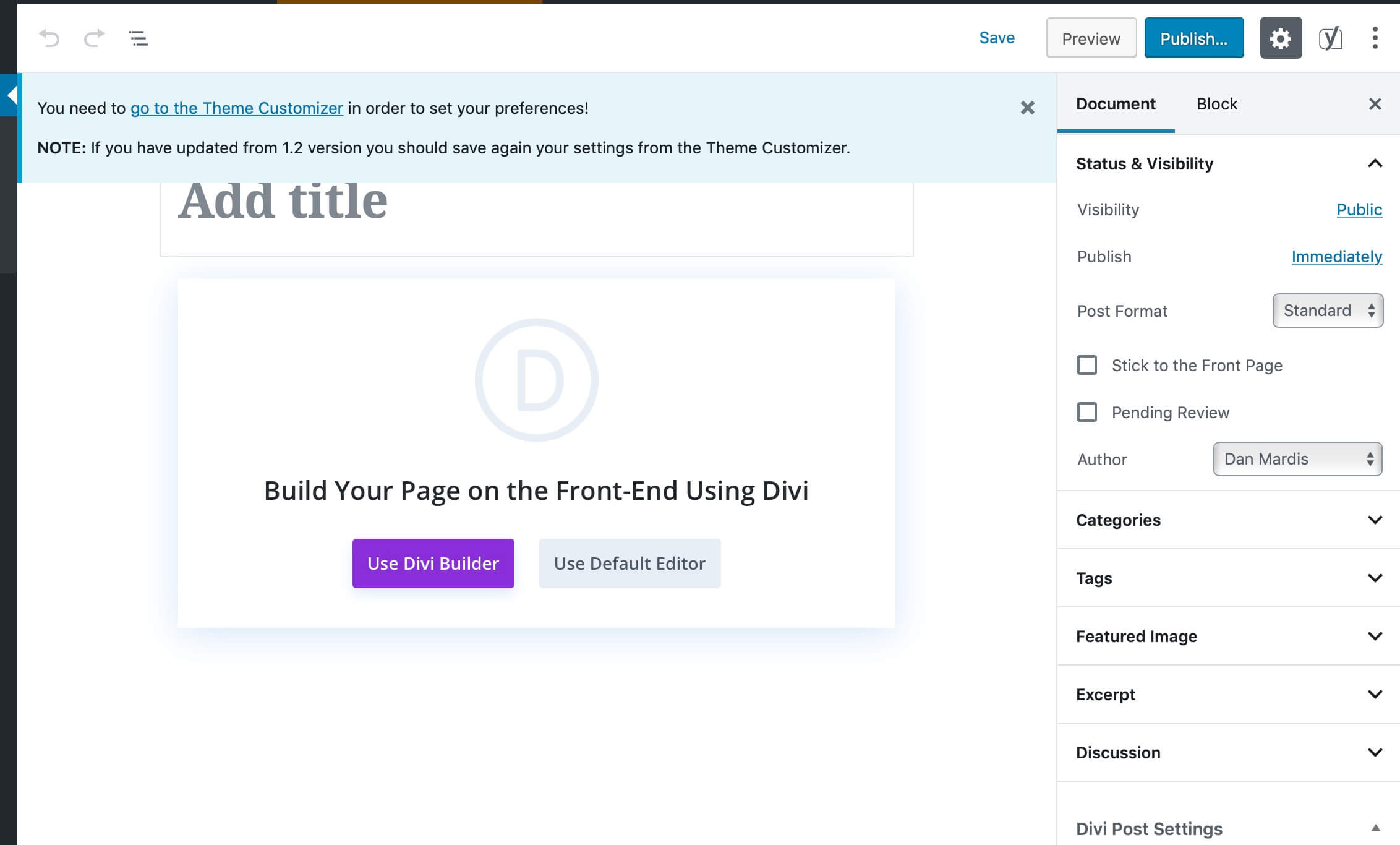Image resolution: width=1400 pixels, height=845 pixels.
Task: Open the three-dot more tools menu
Action: point(1375,38)
